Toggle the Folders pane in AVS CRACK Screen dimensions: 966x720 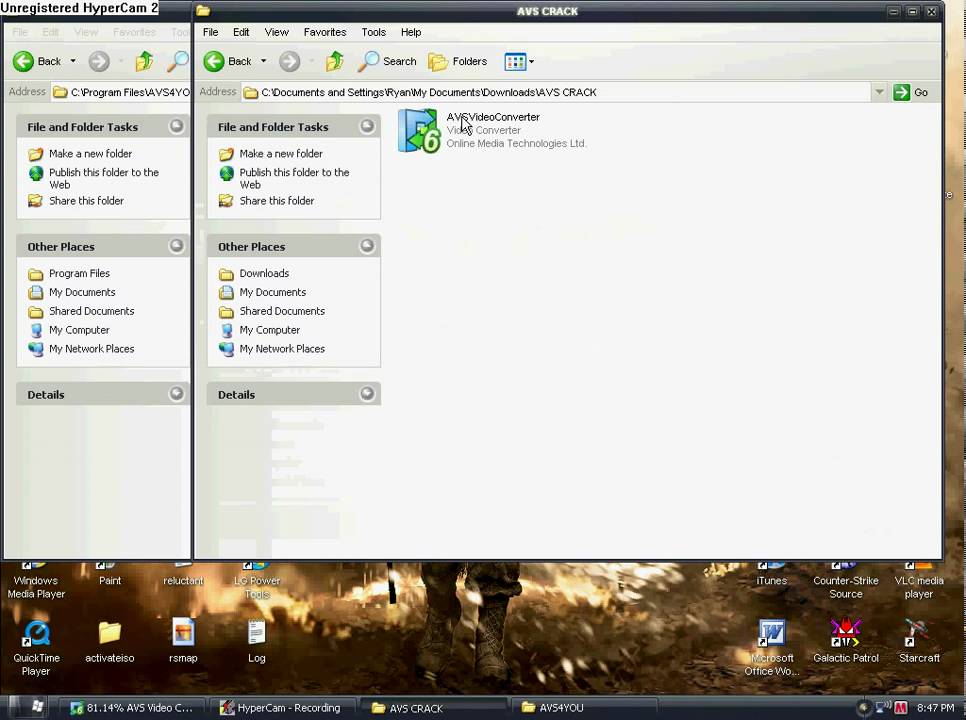click(x=458, y=61)
